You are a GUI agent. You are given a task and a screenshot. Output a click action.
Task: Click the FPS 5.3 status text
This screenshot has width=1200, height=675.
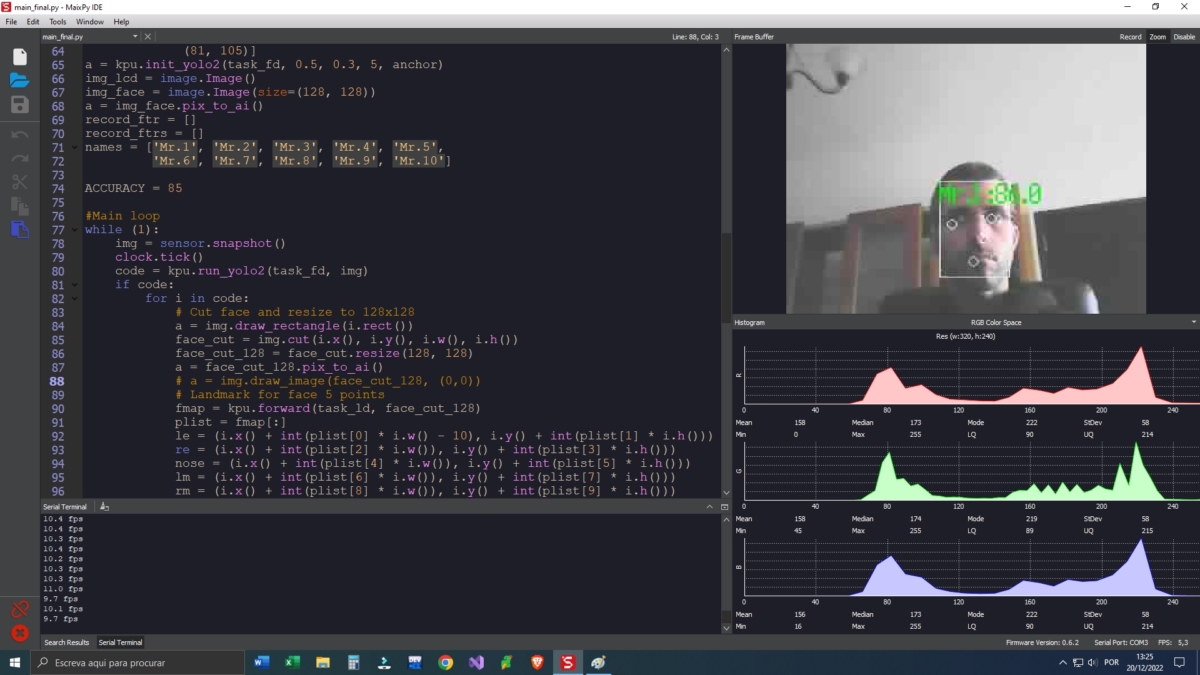[1172, 642]
